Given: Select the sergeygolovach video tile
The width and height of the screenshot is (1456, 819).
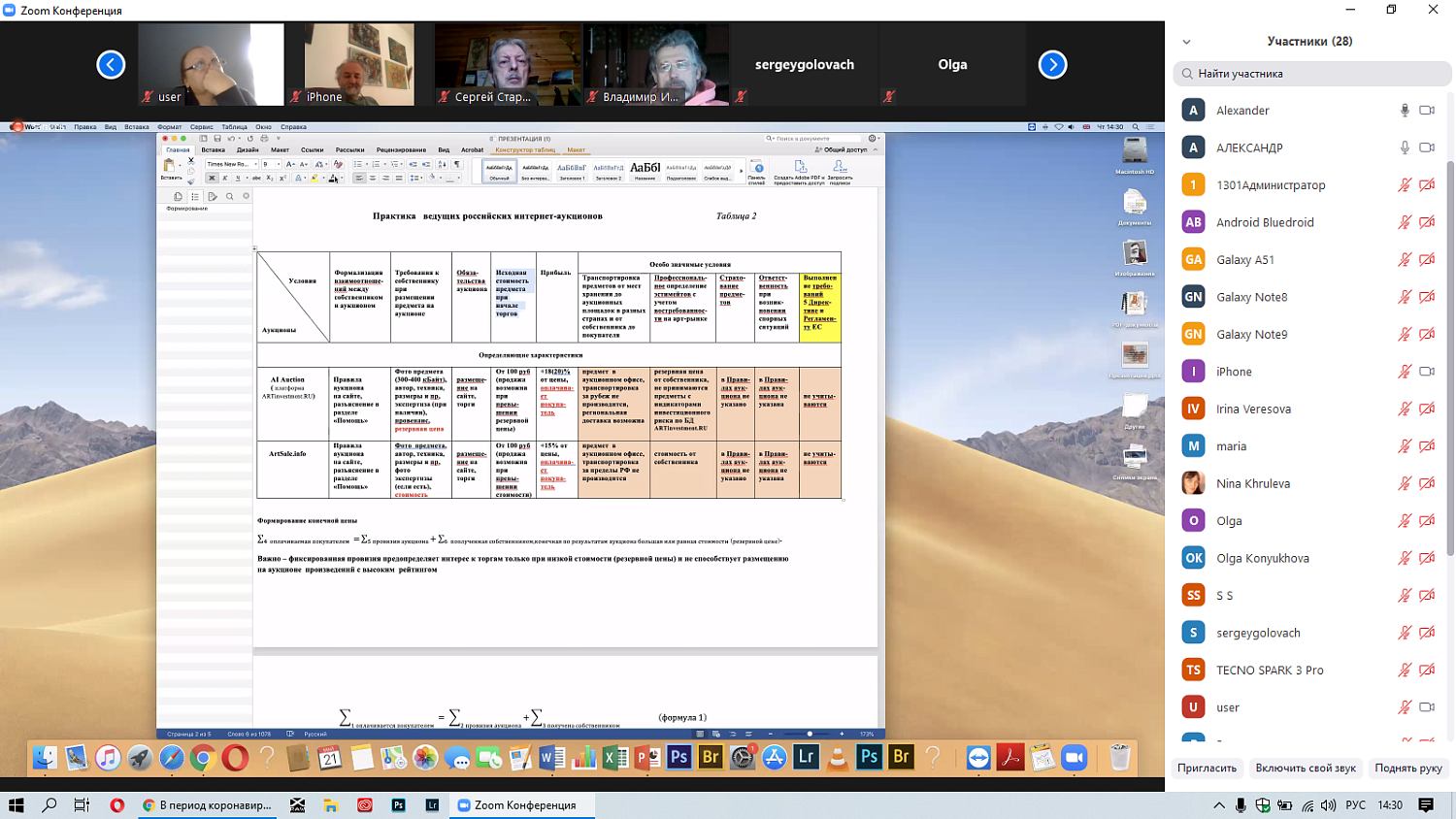Looking at the screenshot, I should [x=805, y=65].
